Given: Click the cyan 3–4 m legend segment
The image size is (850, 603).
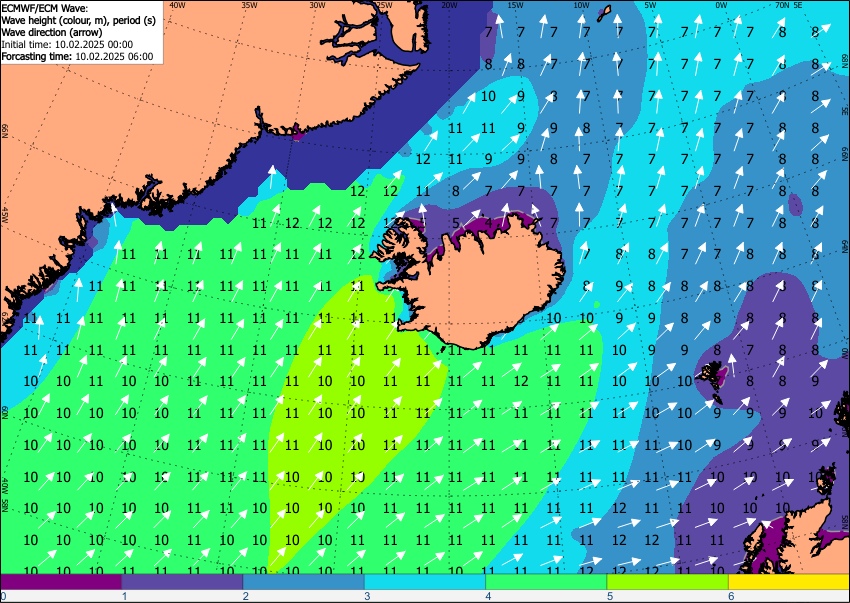Looking at the screenshot, I should coord(425,582).
